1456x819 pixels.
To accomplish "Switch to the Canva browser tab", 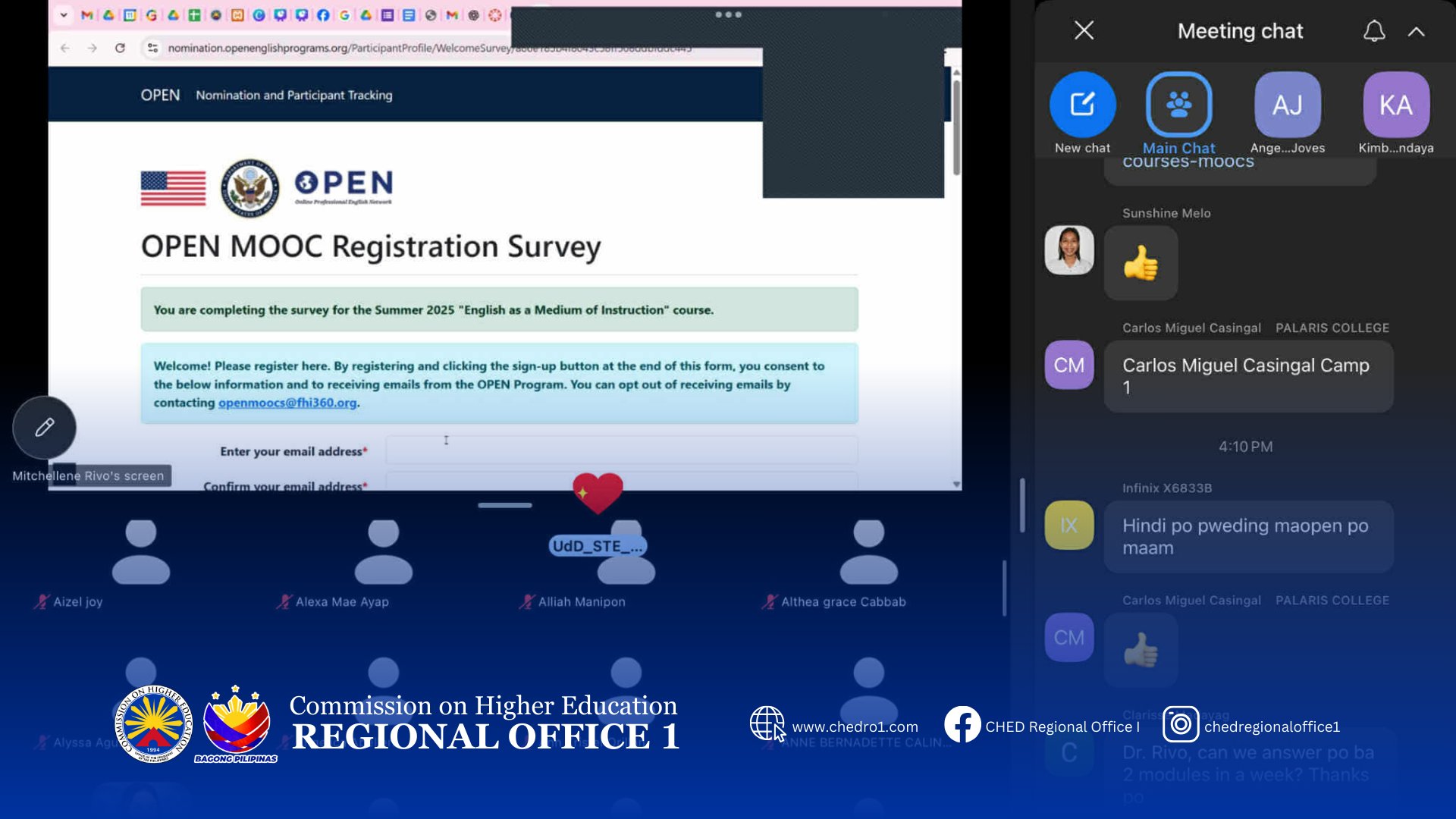I will coord(259,14).
